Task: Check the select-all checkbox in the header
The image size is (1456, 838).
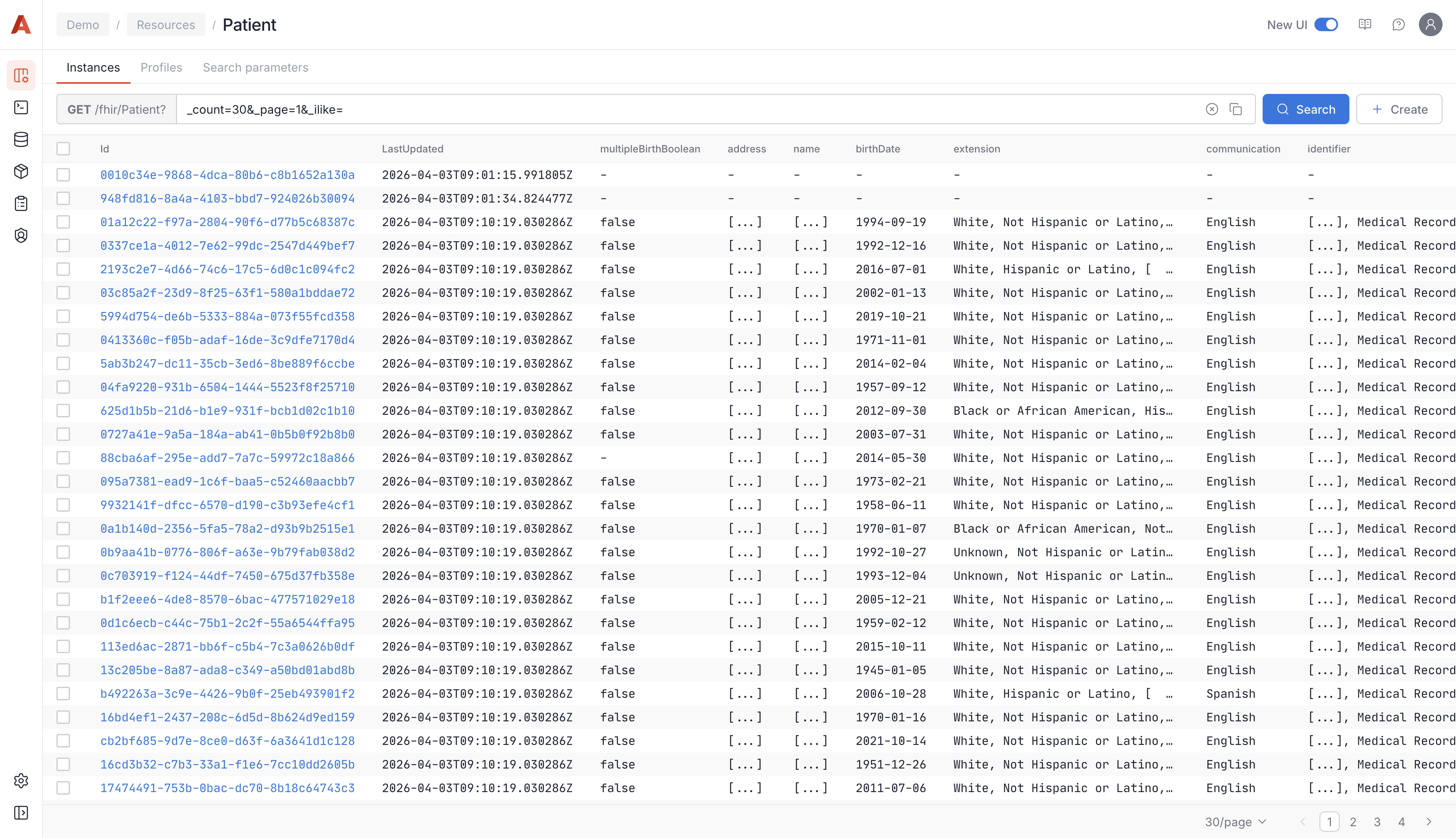Action: (63, 149)
